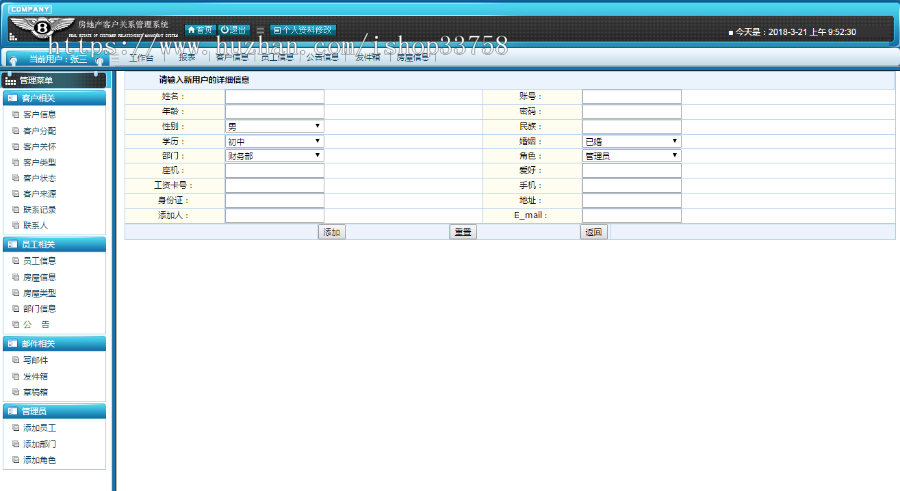Collapse the 邮件相关 sidebar section
900x491 pixels.
point(55,344)
